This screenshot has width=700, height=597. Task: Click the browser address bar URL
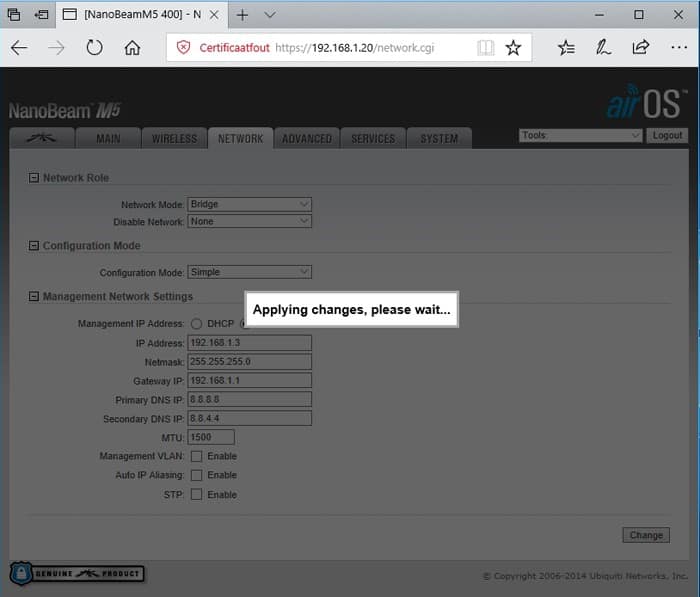[x=354, y=48]
